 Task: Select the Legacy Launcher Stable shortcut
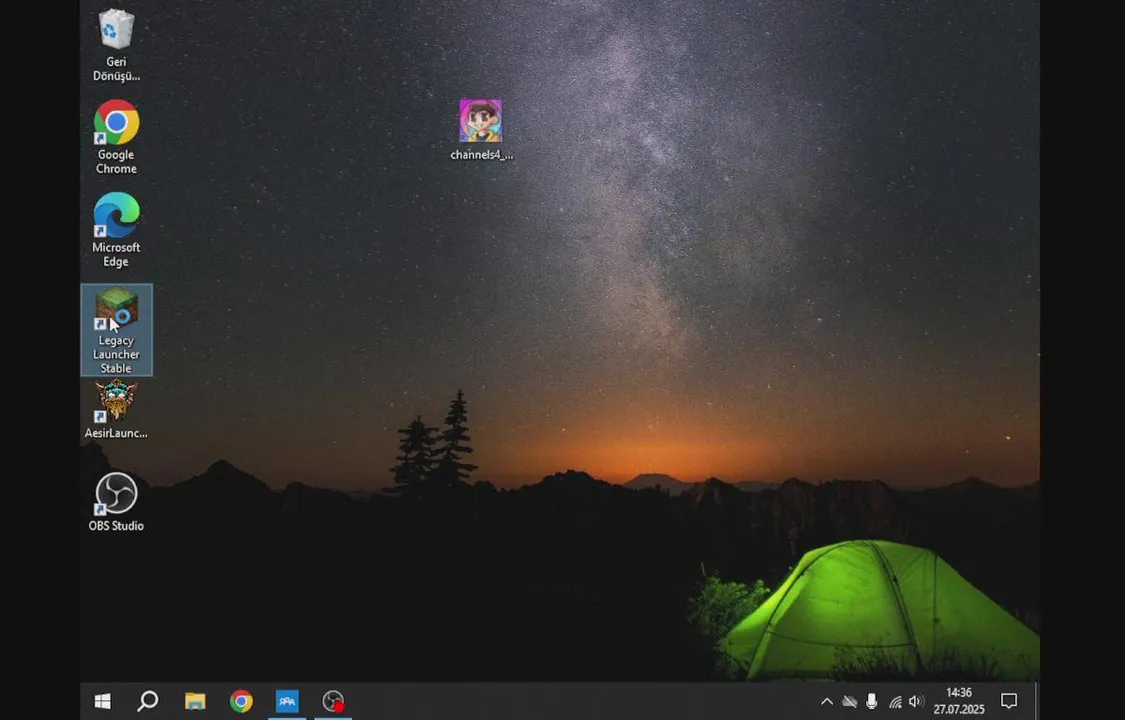tap(116, 330)
